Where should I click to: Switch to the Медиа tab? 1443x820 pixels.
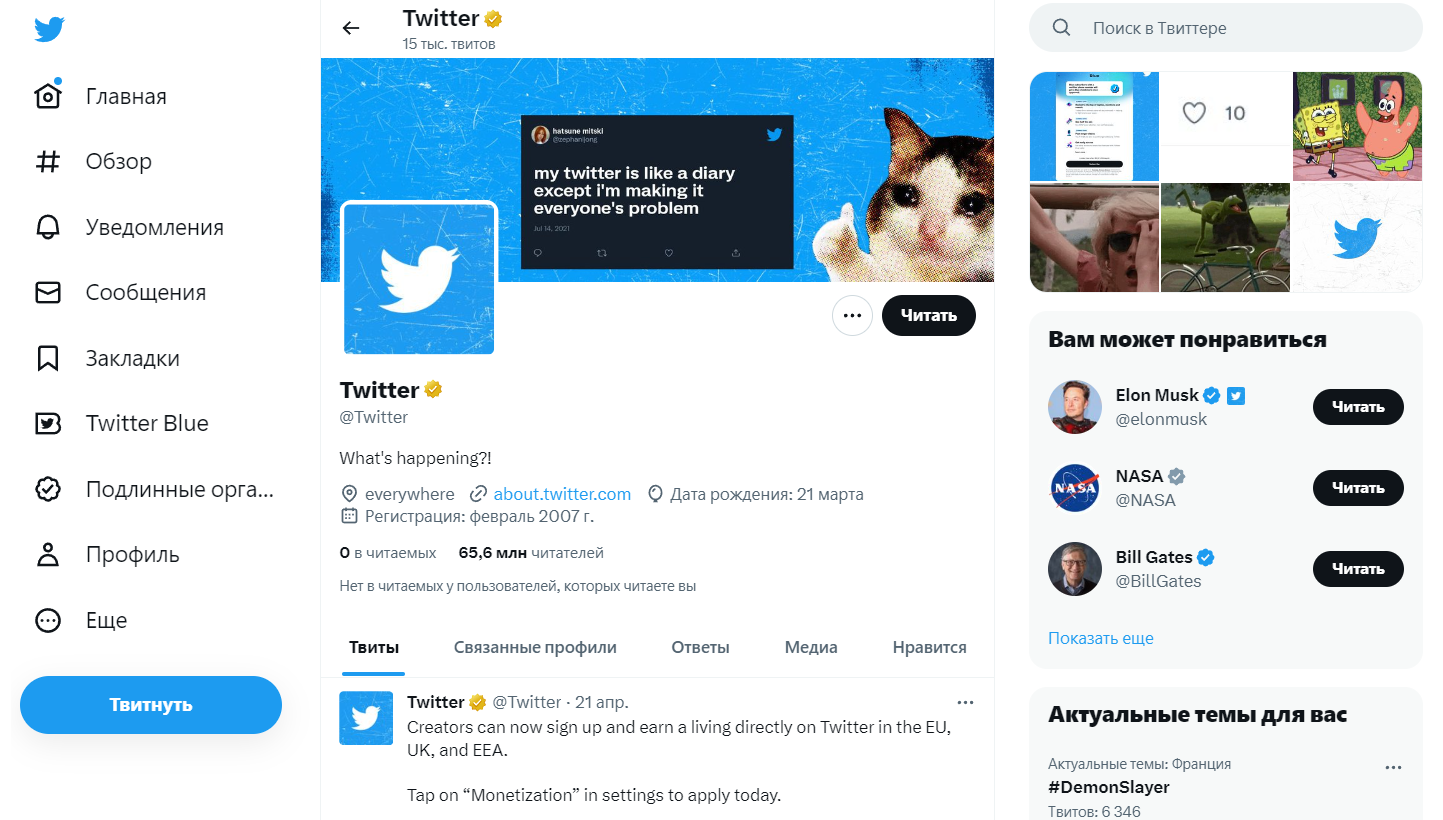tap(811, 647)
